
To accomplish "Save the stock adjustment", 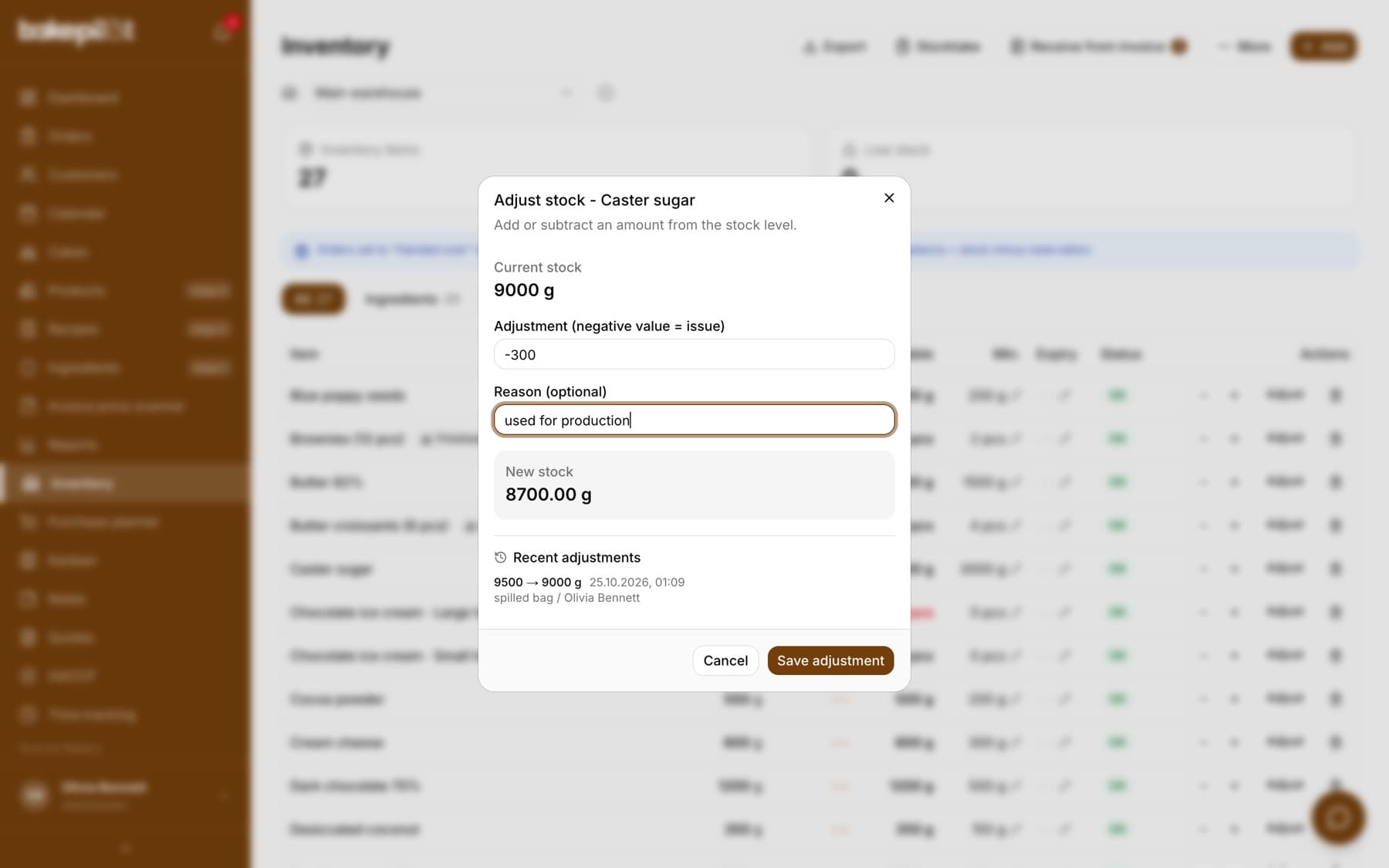I will pyautogui.click(x=830, y=660).
